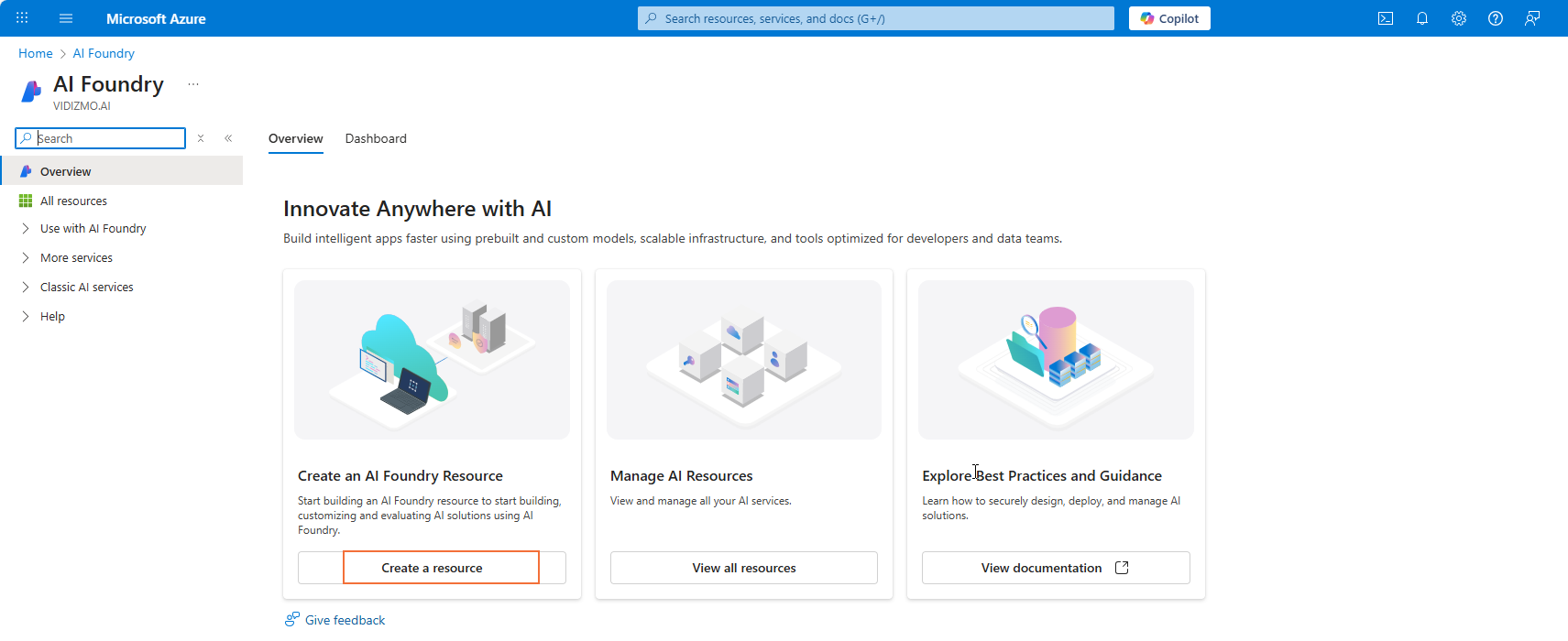This screenshot has width=1568, height=641.
Task: Clear the sidebar search with X icon
Action: (x=201, y=138)
